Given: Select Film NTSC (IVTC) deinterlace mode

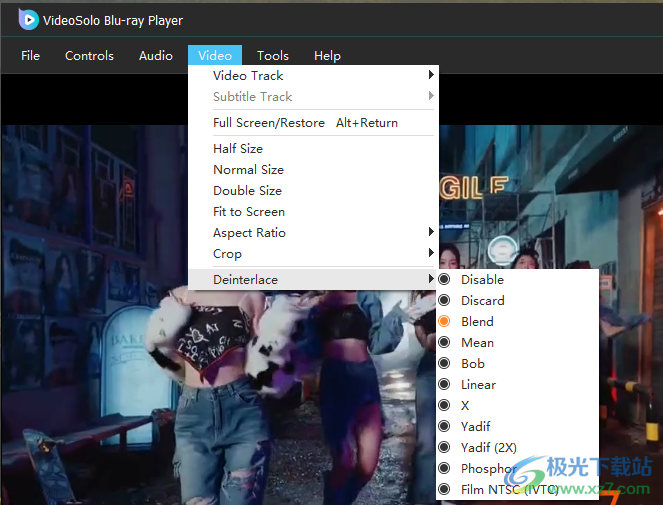Looking at the screenshot, I should tap(517, 489).
